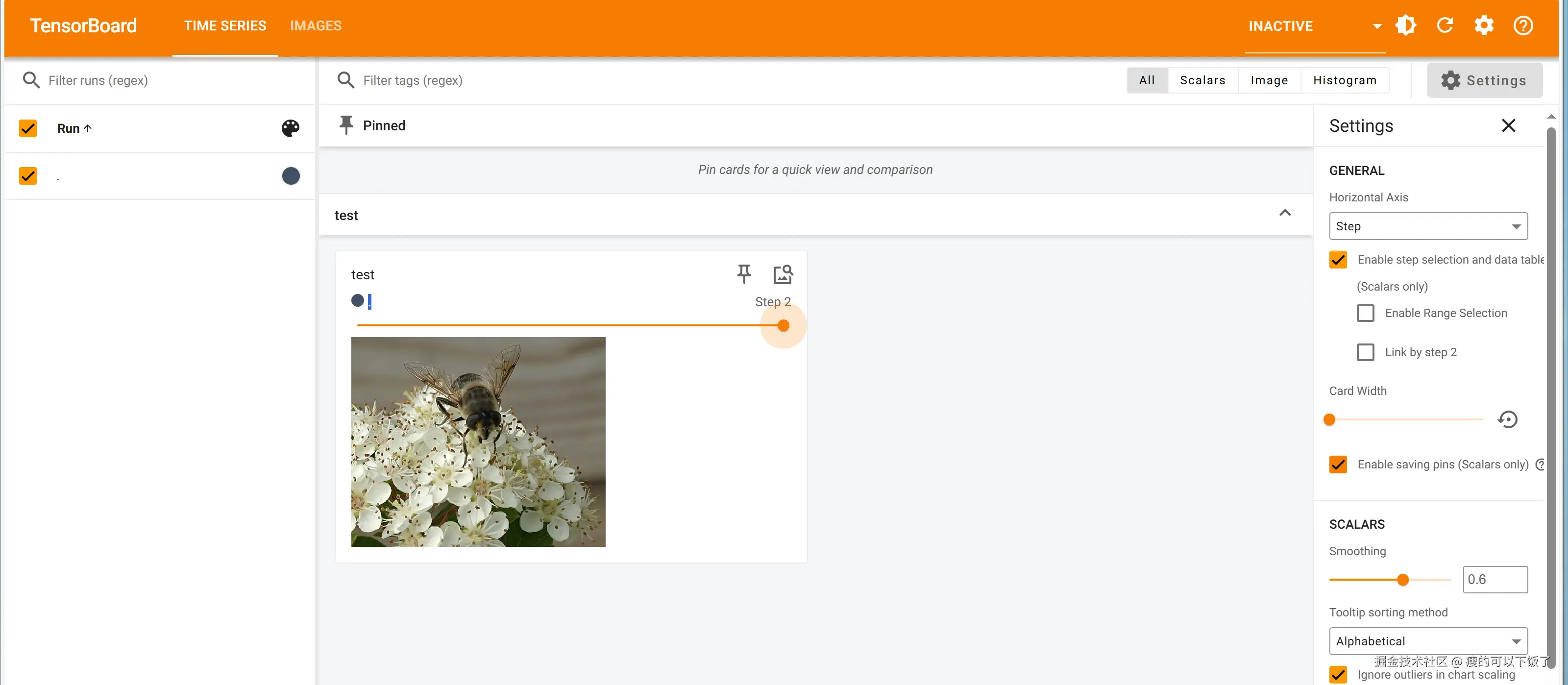Click the search icon in Filter runs
This screenshot has width=1568, height=685.
pyautogui.click(x=31, y=80)
